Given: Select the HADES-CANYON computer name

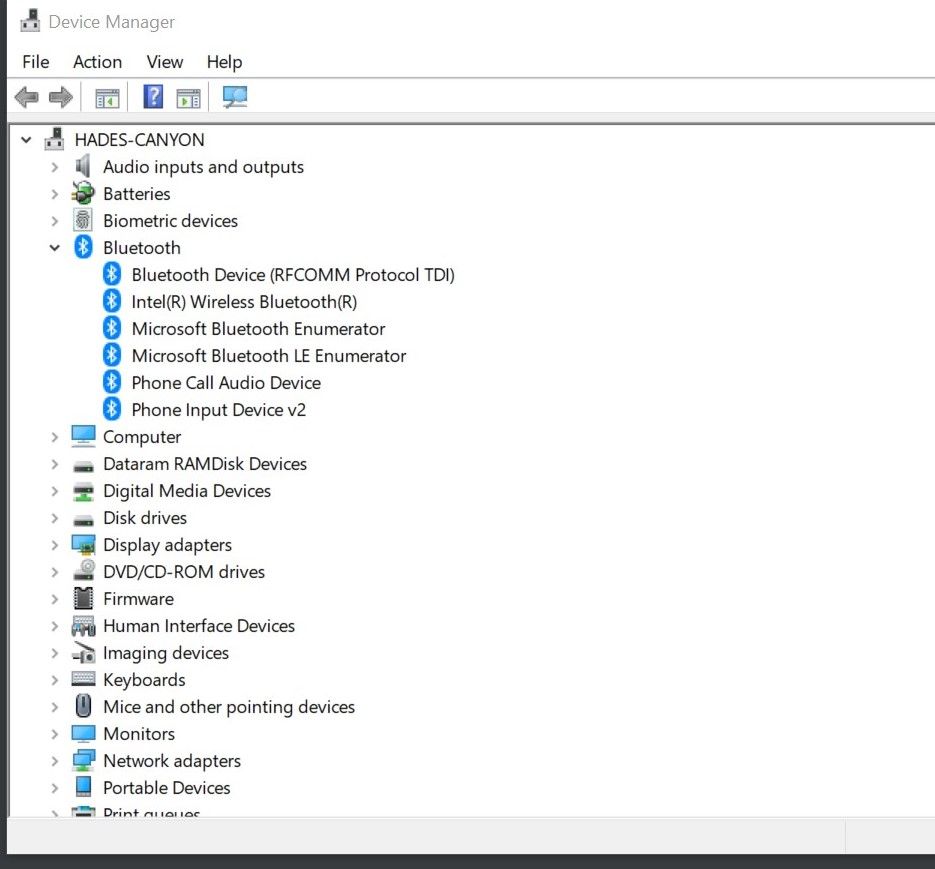Looking at the screenshot, I should pyautogui.click(x=140, y=140).
